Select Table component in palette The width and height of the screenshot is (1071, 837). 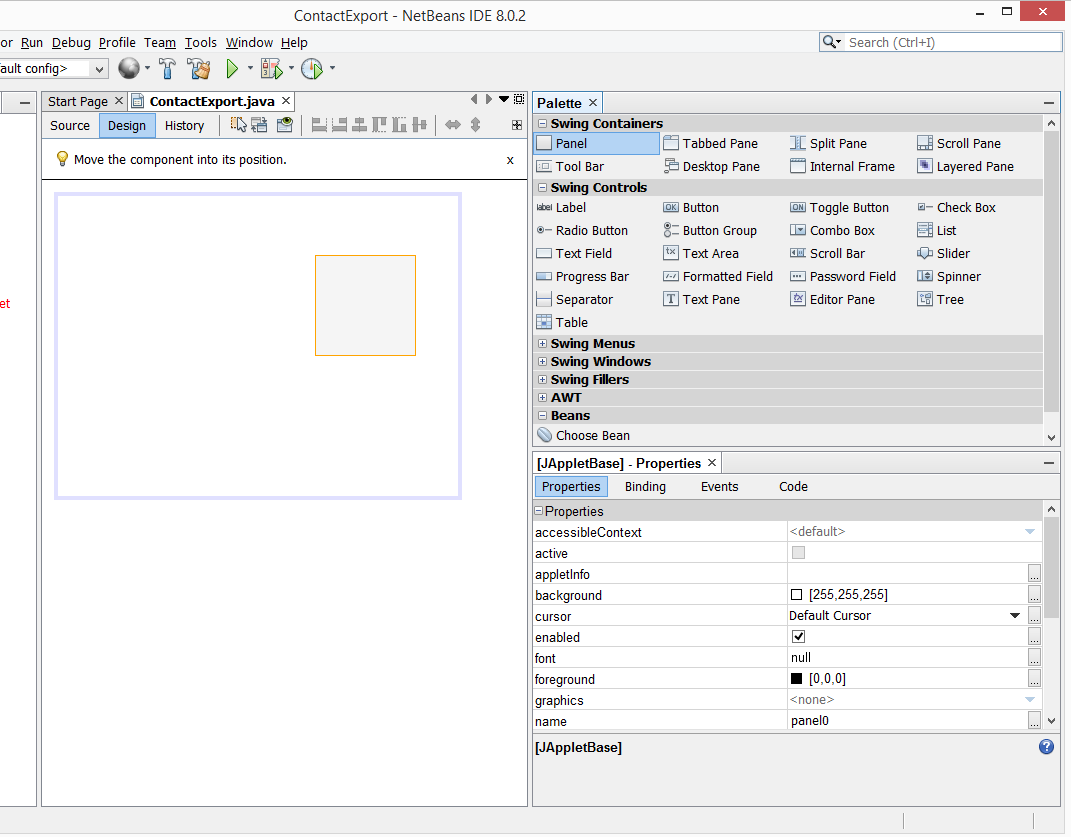tap(571, 322)
